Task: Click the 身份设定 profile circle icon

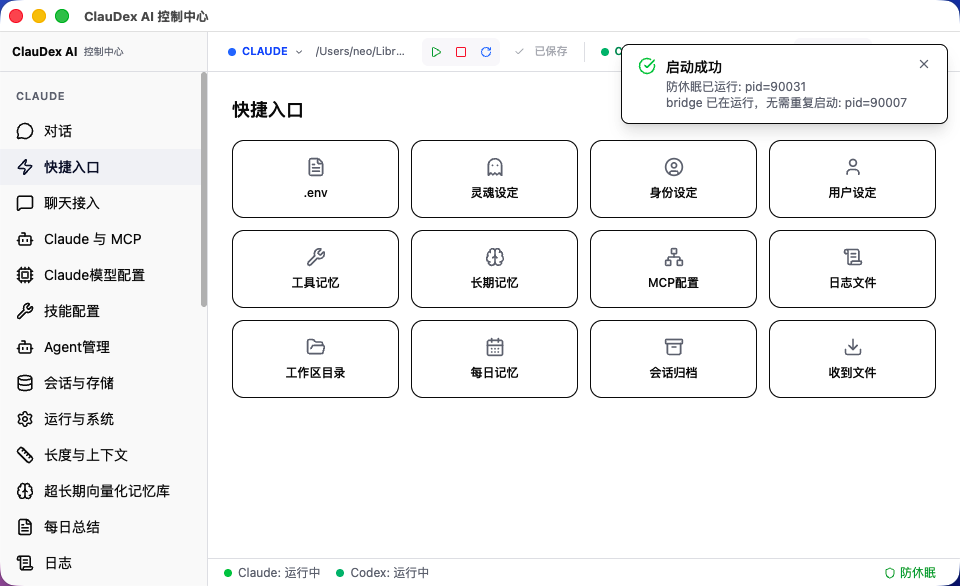Action: (x=673, y=167)
